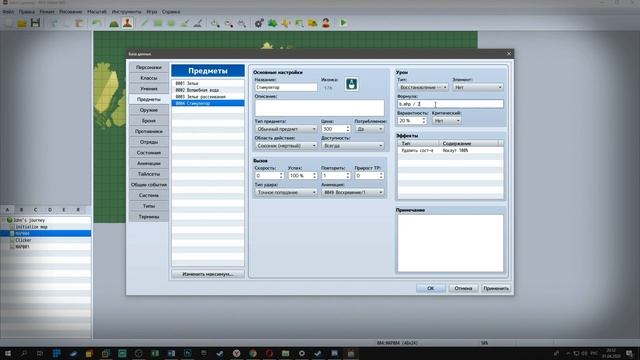
Task: Open the Инструменты menu
Action: [127, 12]
